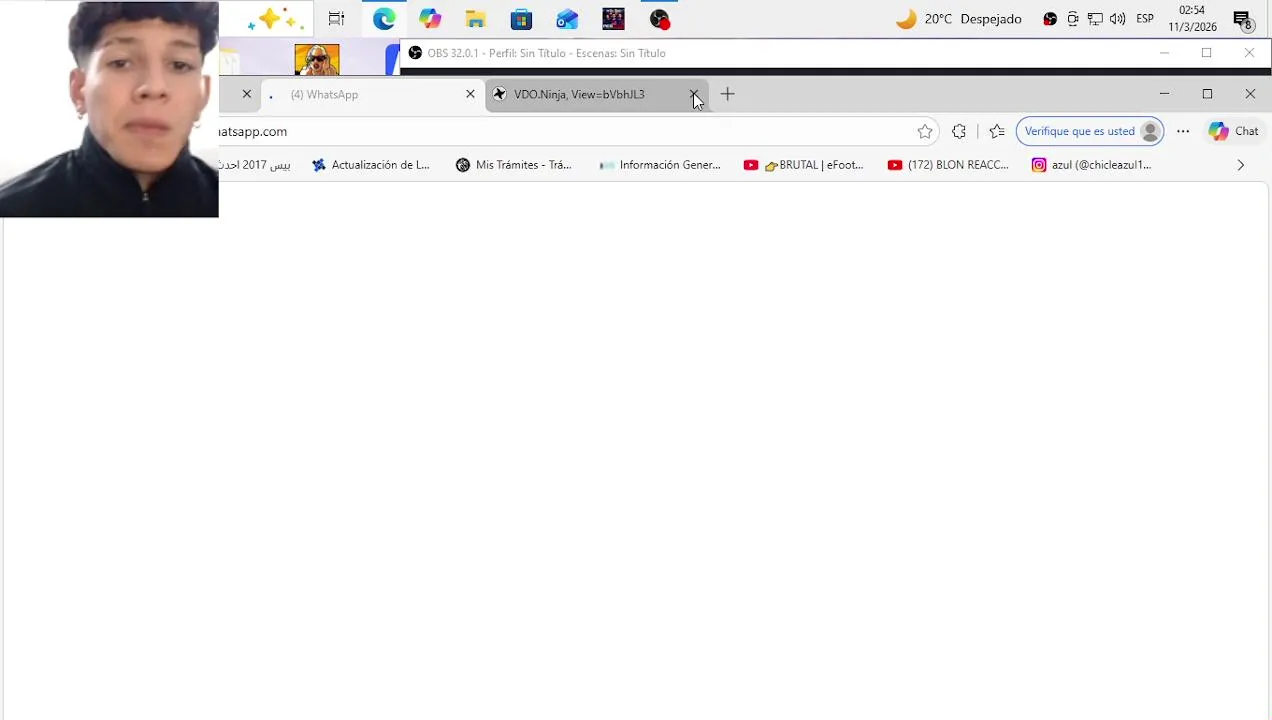Minimize the OBS 32.0.1 window
Screen dimensions: 1272x720
coord(1164,53)
